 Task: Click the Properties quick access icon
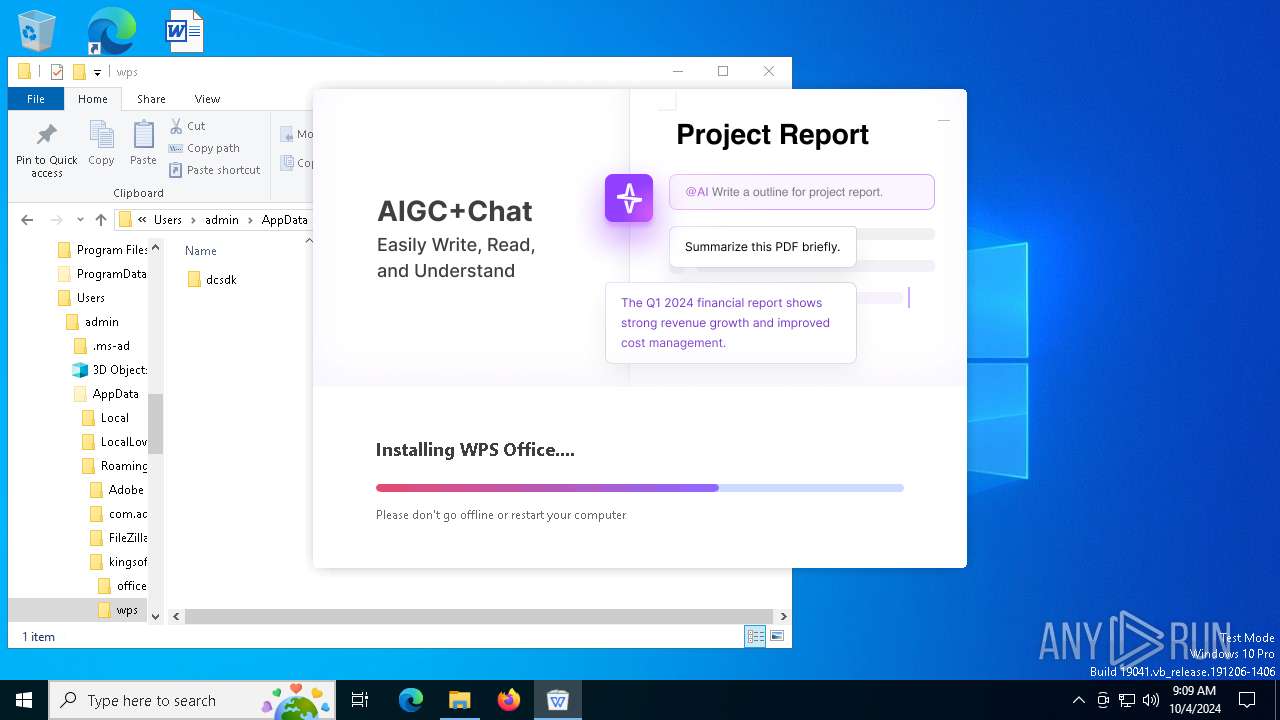click(57, 72)
